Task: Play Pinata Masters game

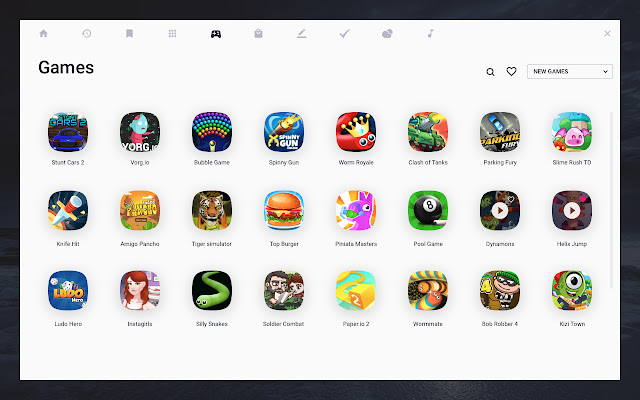Action: (356, 211)
